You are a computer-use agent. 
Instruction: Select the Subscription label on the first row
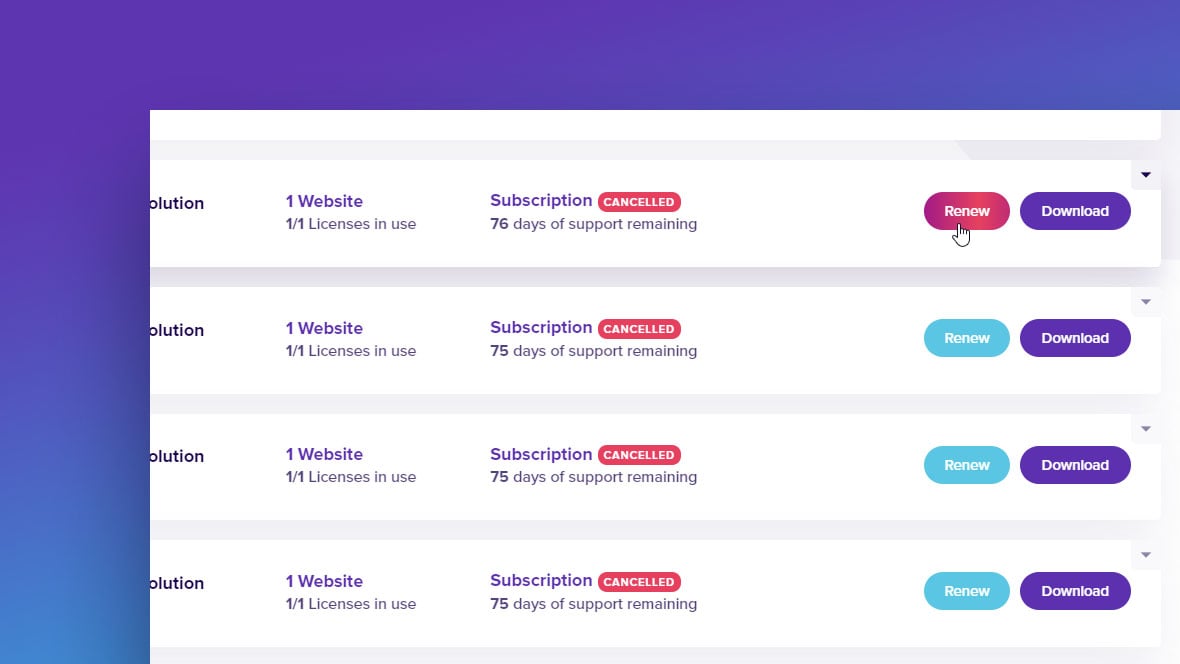click(x=541, y=200)
